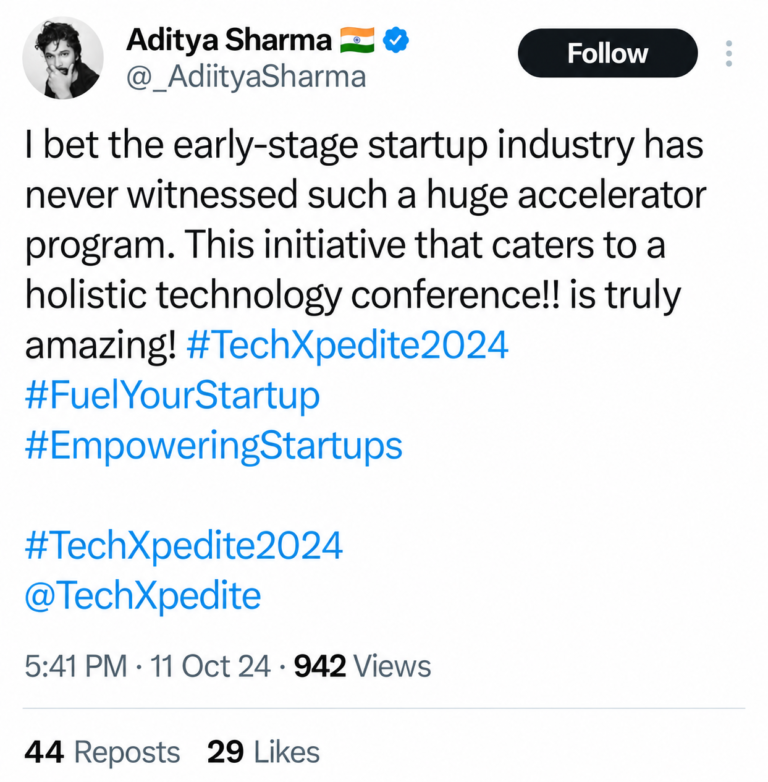View the 942 Views analytics
The width and height of the screenshot is (768, 782).
(363, 666)
